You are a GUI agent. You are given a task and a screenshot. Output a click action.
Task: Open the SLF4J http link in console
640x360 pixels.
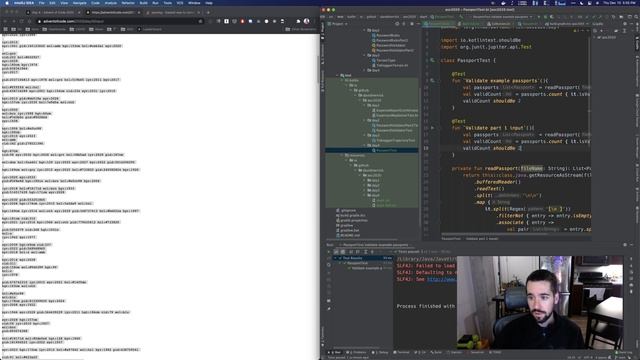[442, 279]
